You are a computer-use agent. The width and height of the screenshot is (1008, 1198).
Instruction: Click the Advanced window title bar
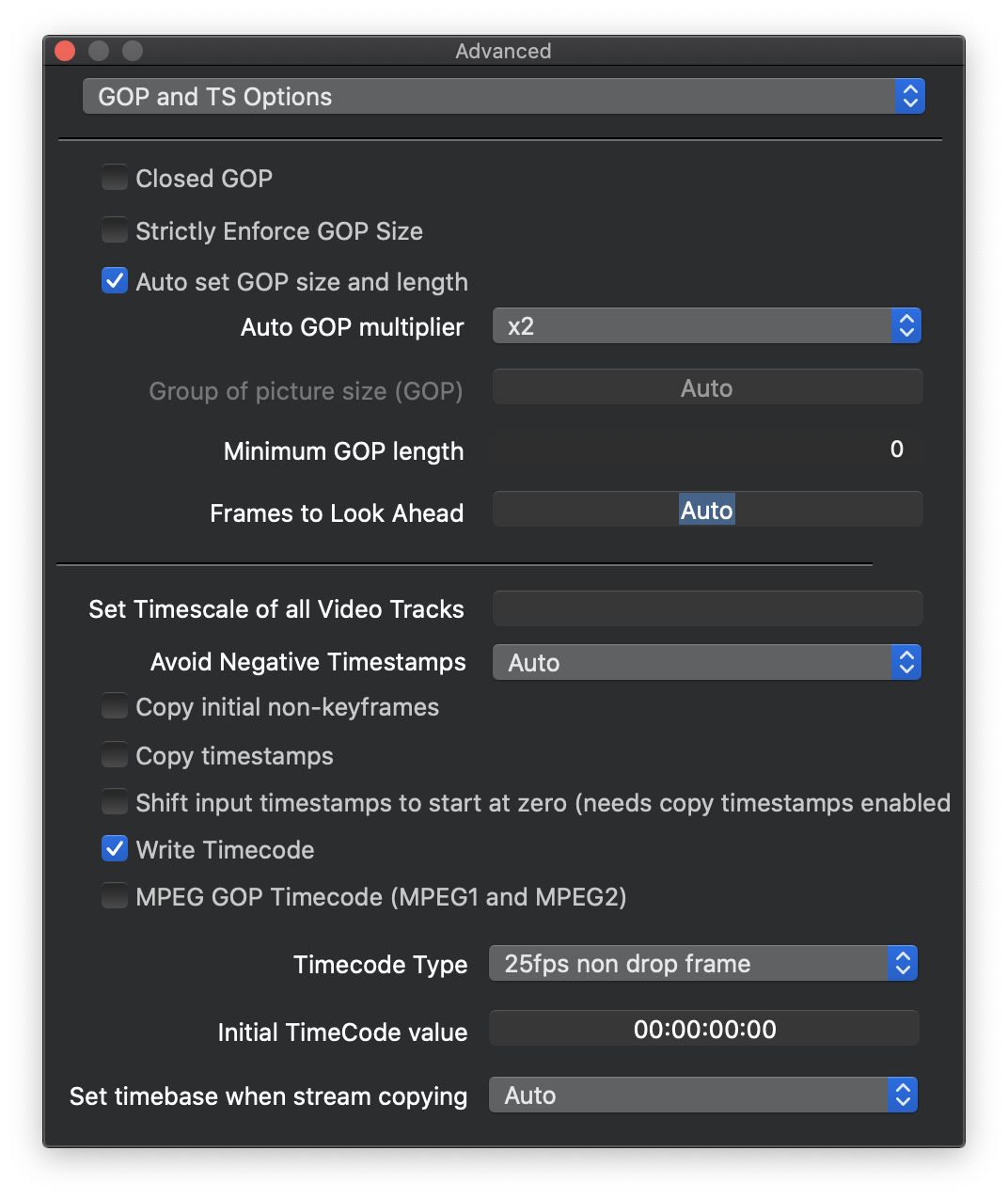[x=503, y=51]
